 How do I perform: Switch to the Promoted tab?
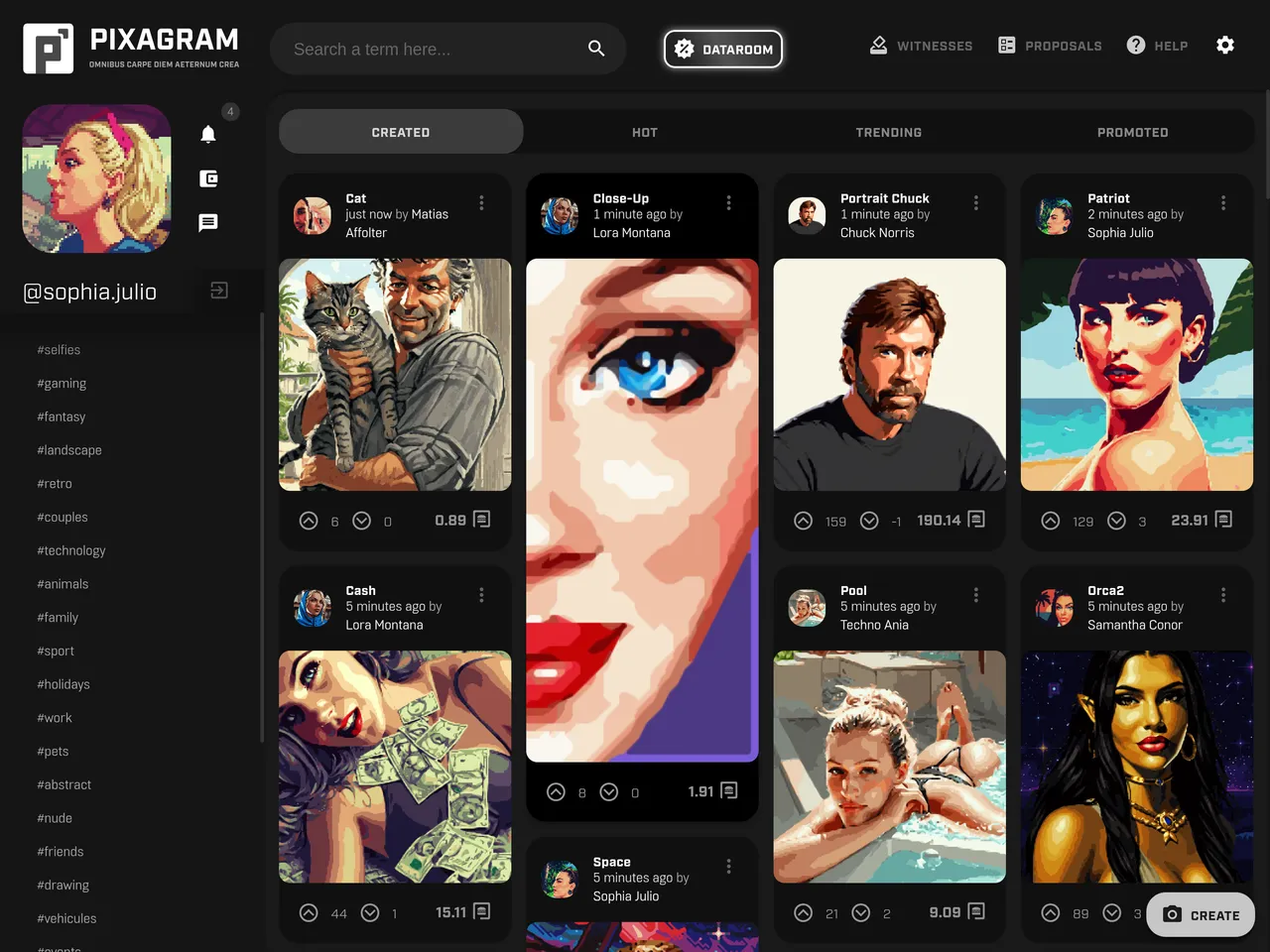1133,132
